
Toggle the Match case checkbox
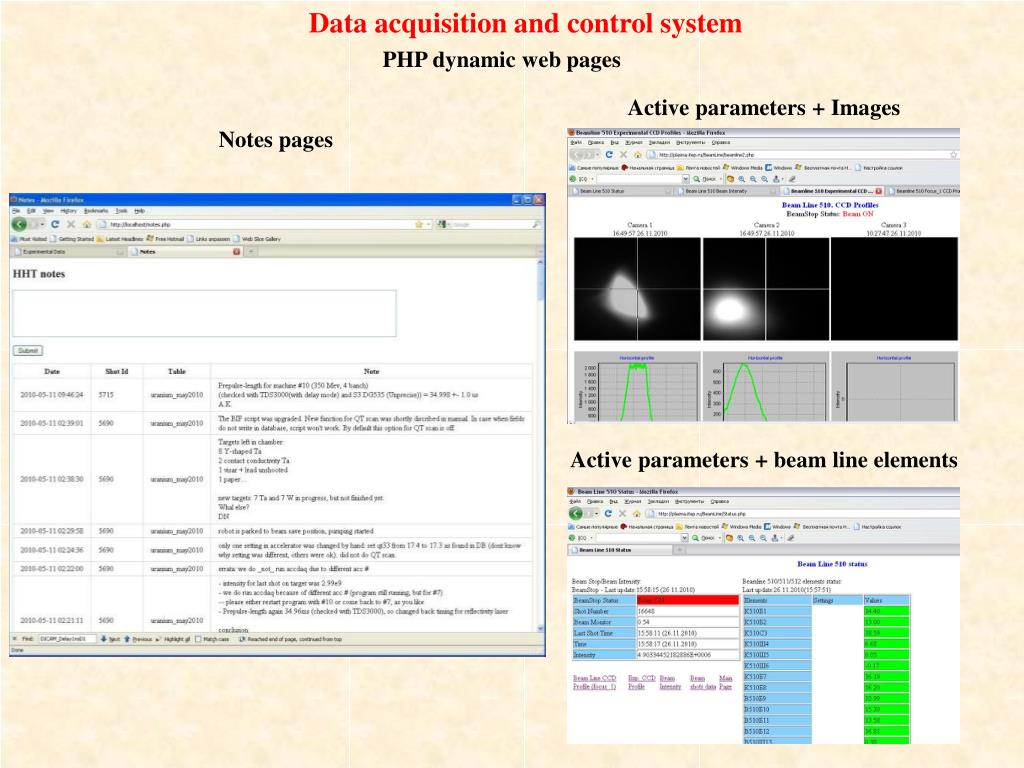[x=199, y=639]
